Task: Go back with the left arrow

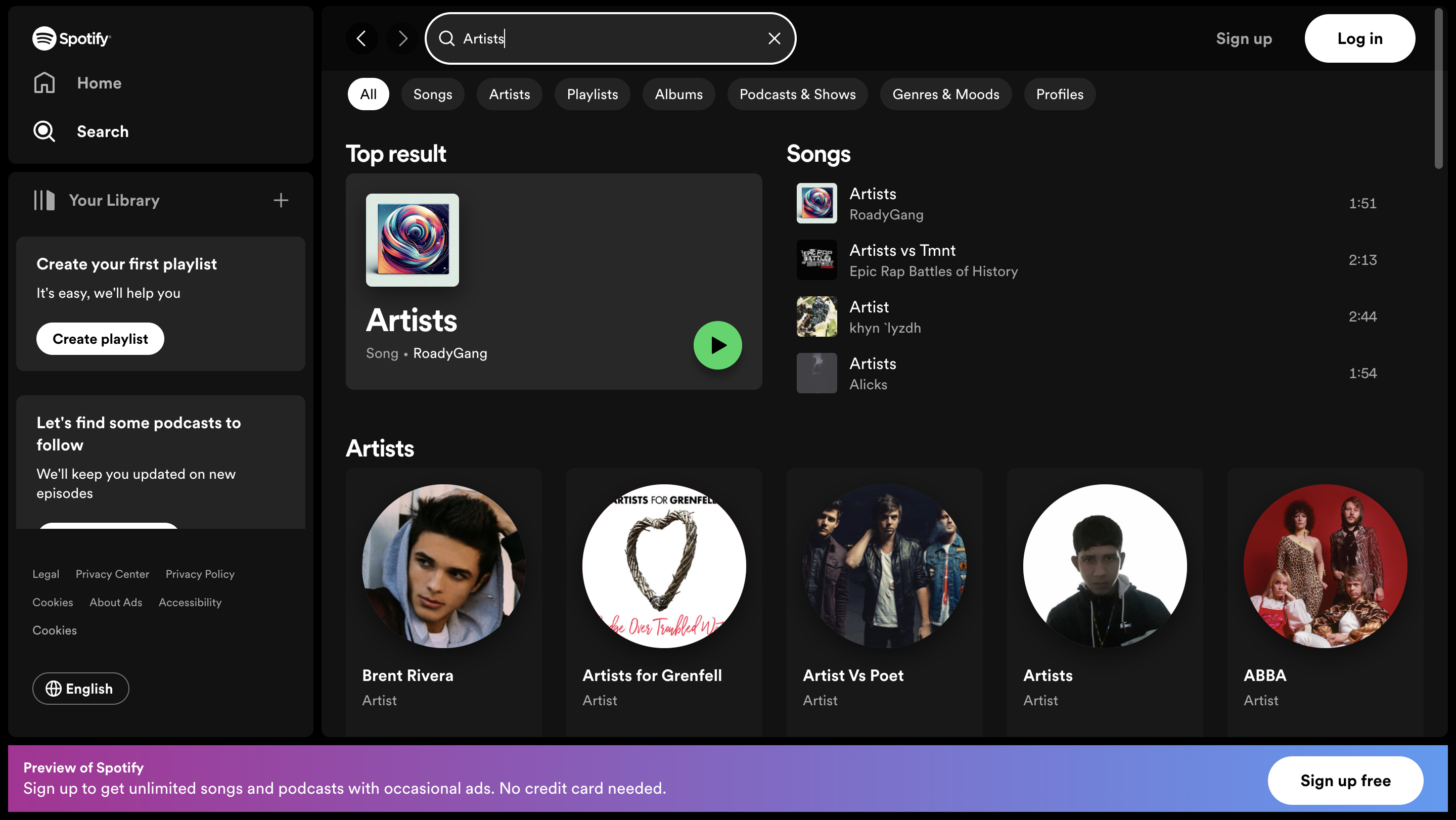Action: 362,38
